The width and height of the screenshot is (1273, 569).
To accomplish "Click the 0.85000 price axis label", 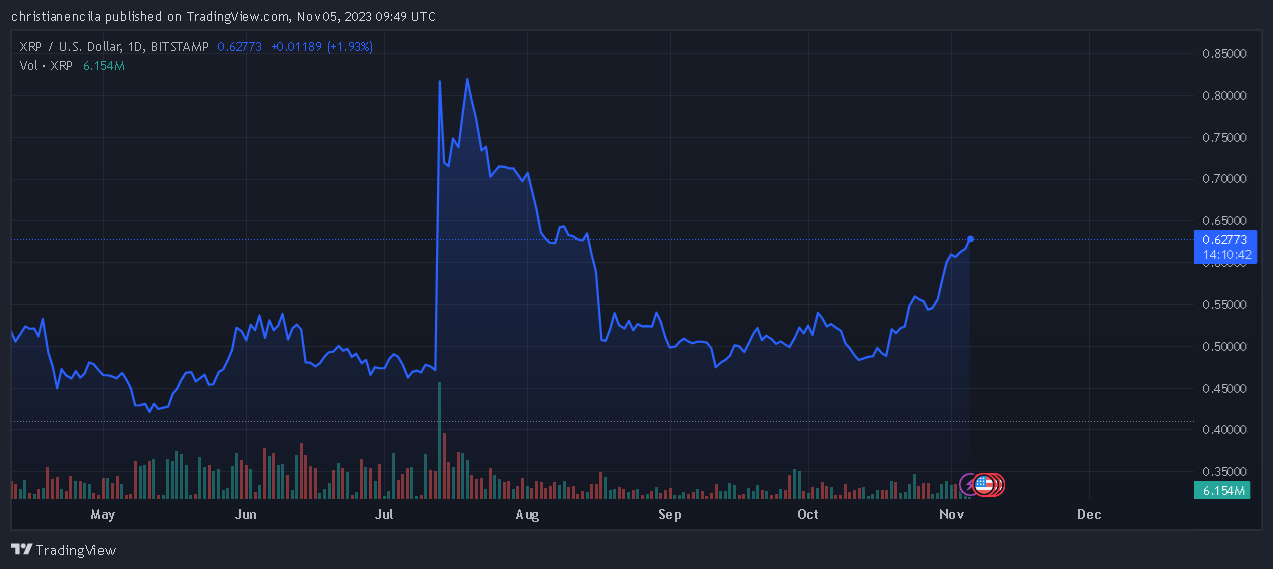I will pyautogui.click(x=1225, y=54).
